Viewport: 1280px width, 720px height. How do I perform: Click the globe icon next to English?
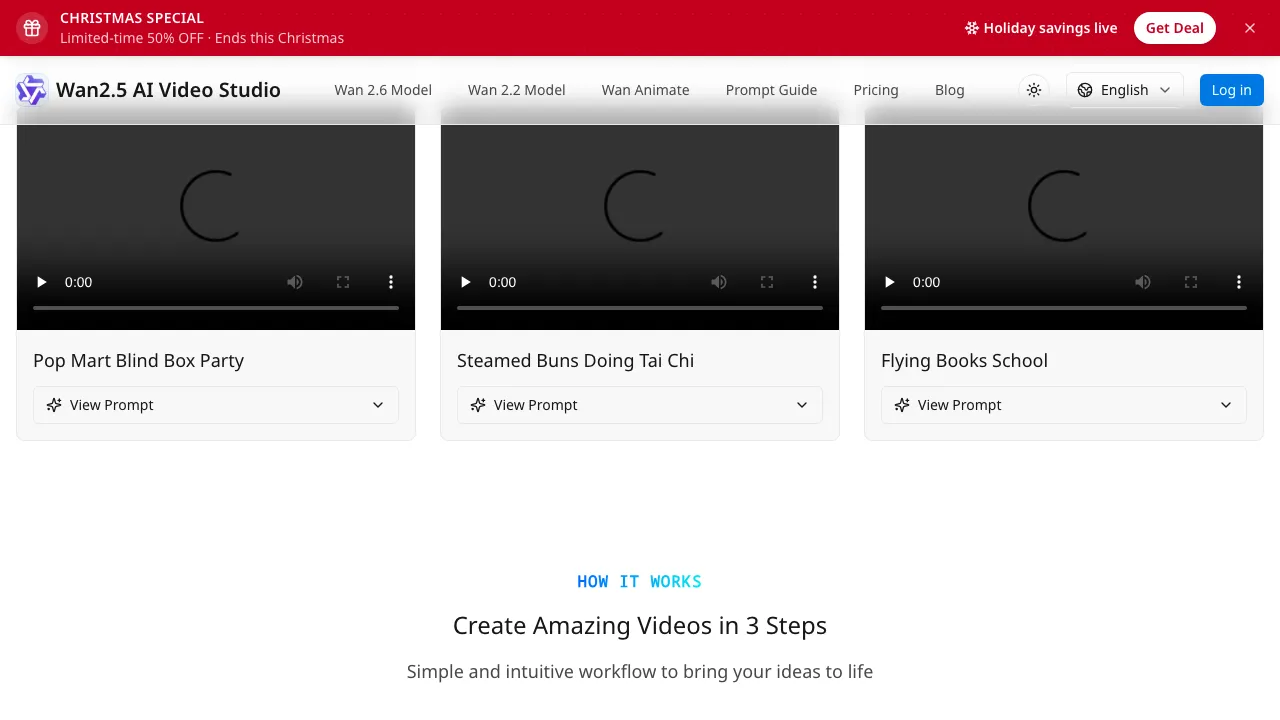click(x=1085, y=90)
